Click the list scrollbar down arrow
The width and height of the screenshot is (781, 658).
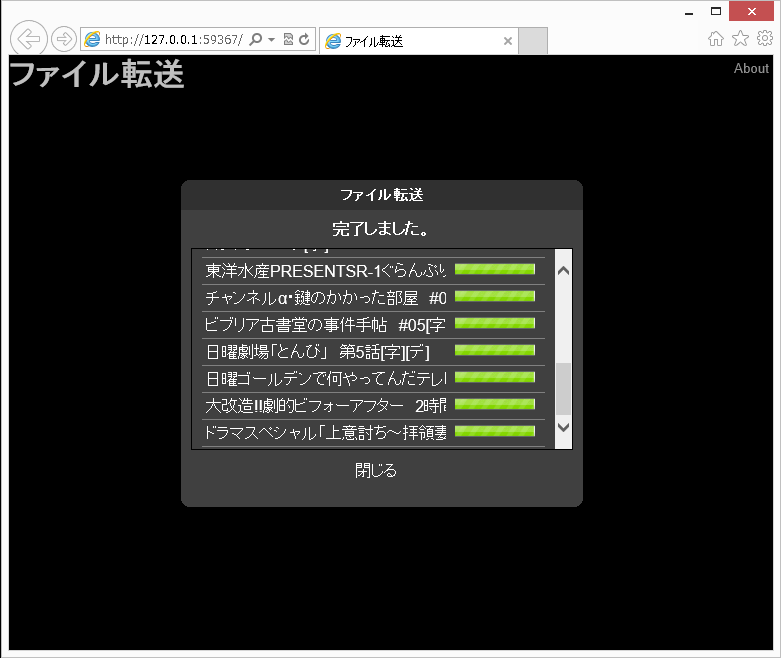pos(563,427)
